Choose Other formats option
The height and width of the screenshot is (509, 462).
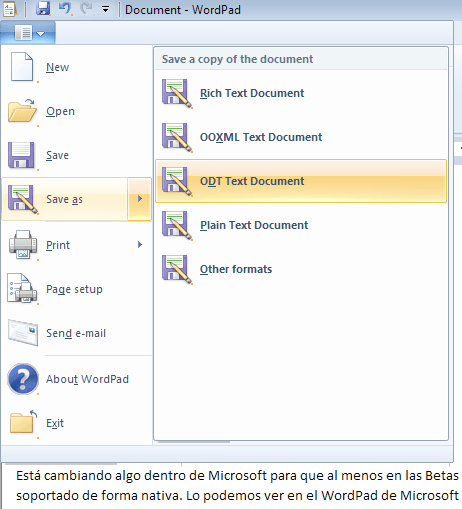click(301, 269)
